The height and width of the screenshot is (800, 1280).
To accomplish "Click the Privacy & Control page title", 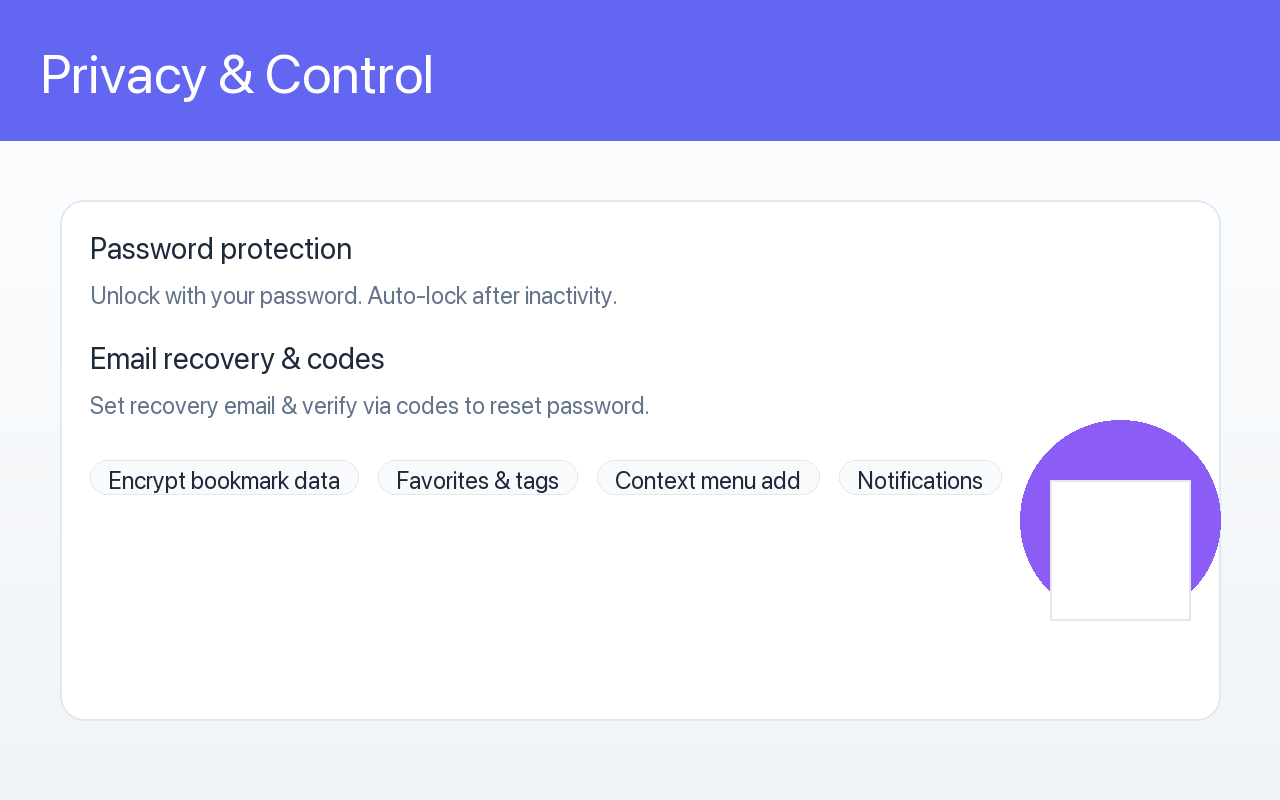I will (x=237, y=75).
